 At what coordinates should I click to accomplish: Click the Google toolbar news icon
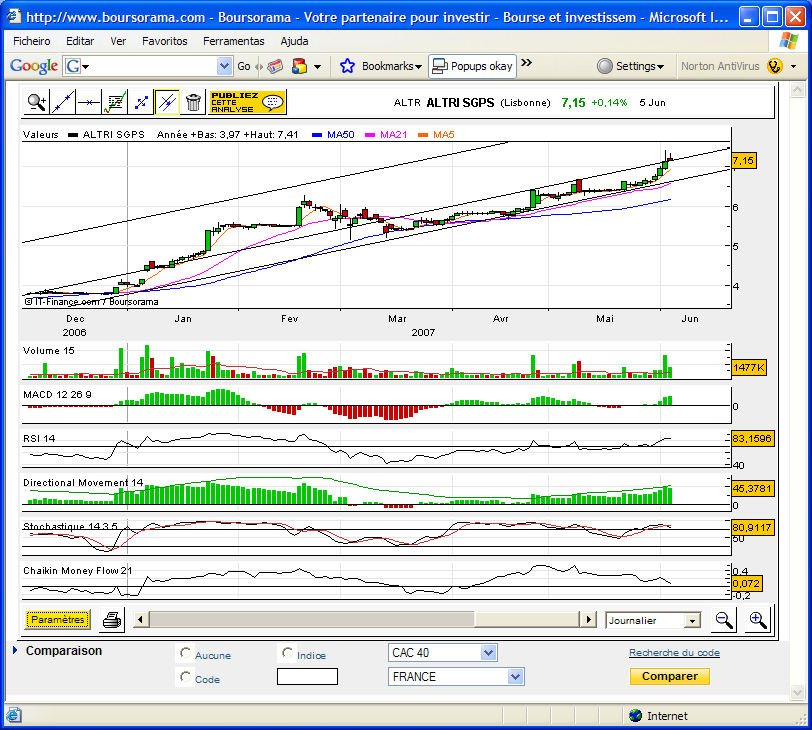click(275, 66)
